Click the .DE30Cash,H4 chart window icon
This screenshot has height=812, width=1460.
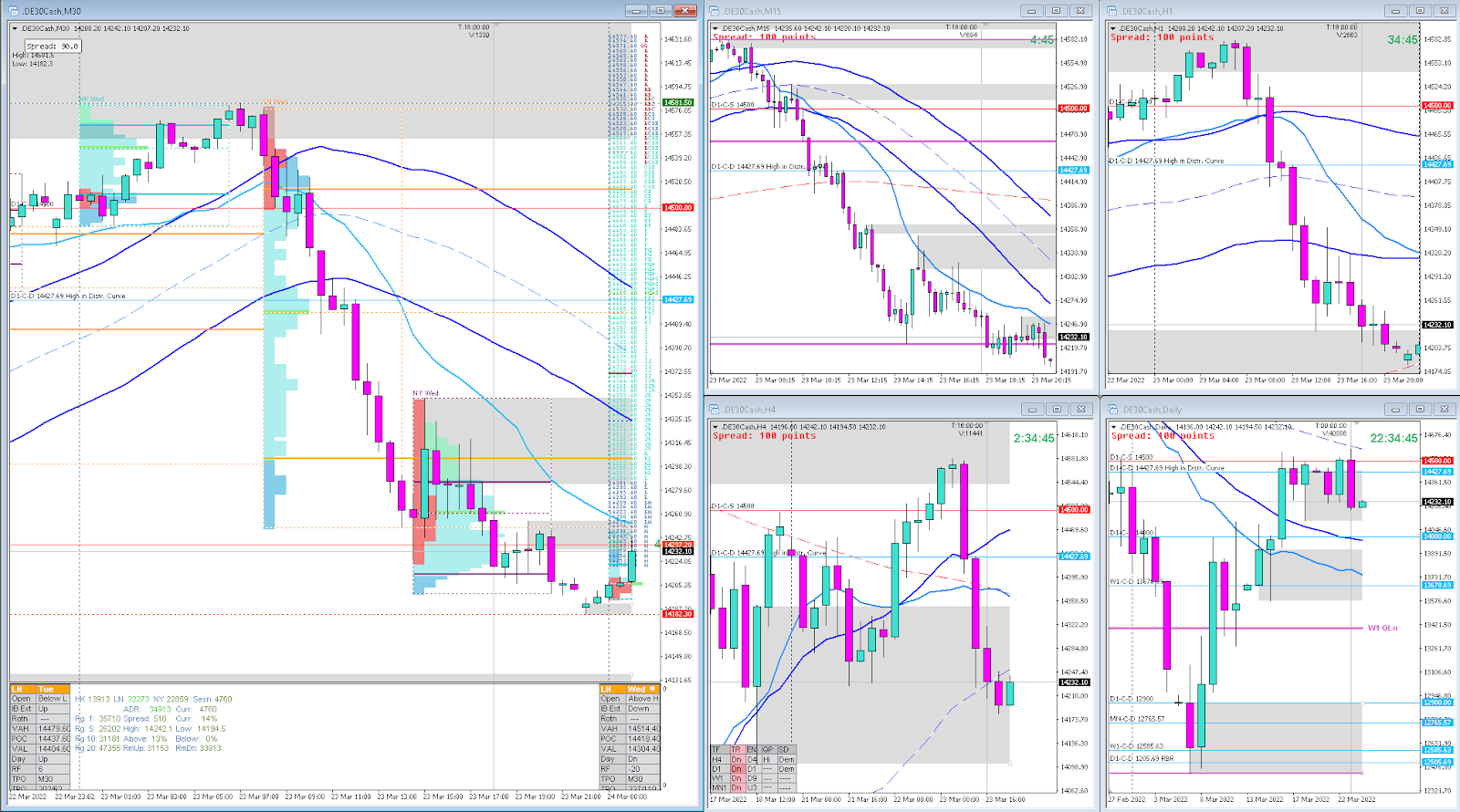click(x=716, y=410)
